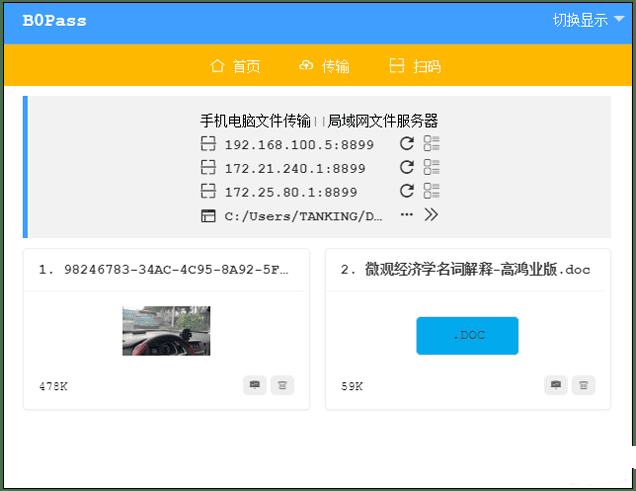Click the scan icon beside 扫码
636x491 pixels.
[396, 65]
